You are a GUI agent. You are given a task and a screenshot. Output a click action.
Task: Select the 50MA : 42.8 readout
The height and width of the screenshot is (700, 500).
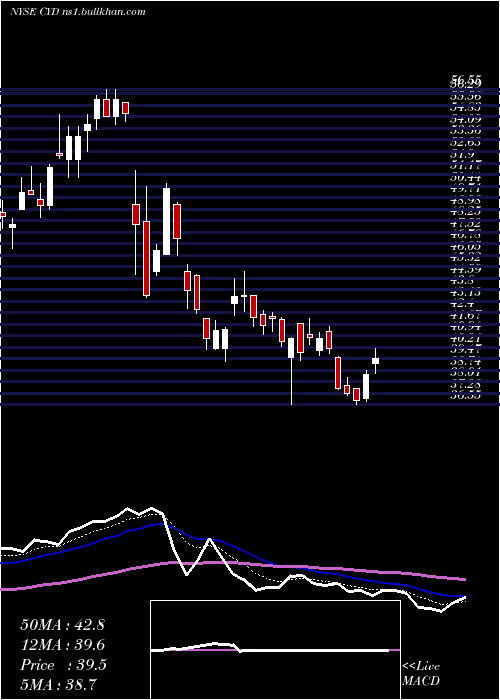(x=62, y=625)
